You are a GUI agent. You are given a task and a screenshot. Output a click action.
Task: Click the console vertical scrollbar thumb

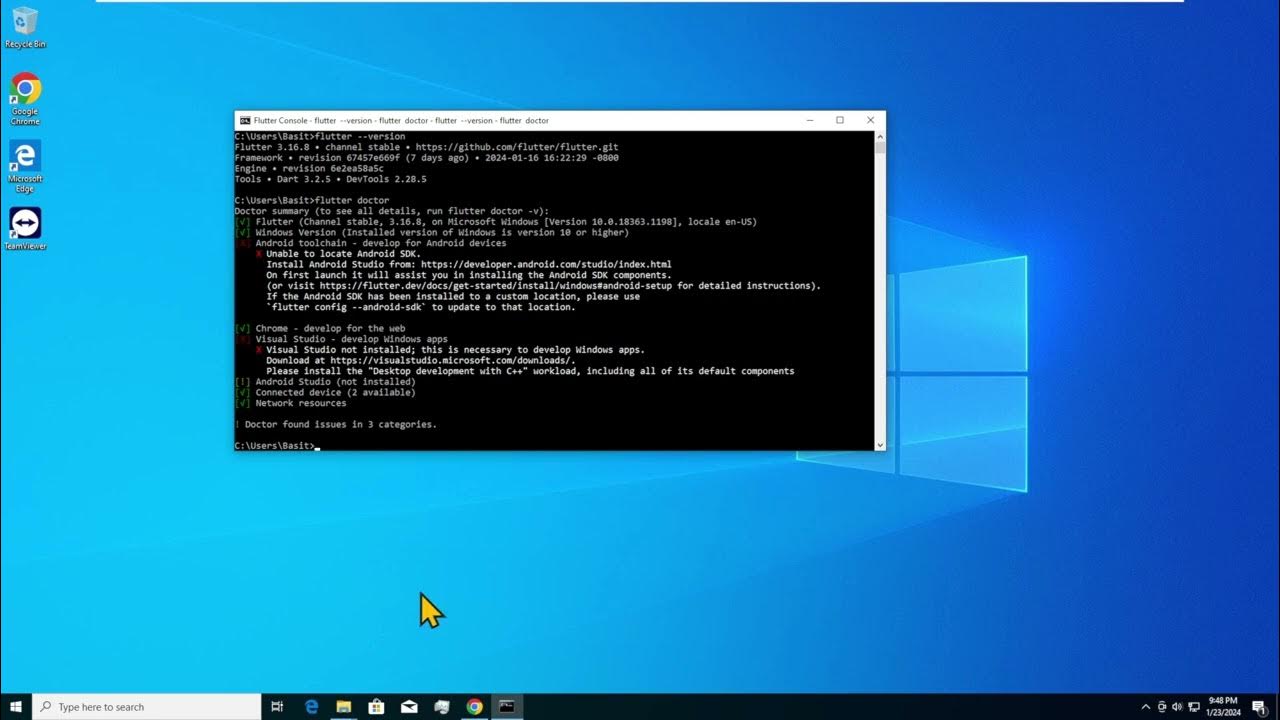[x=880, y=148]
